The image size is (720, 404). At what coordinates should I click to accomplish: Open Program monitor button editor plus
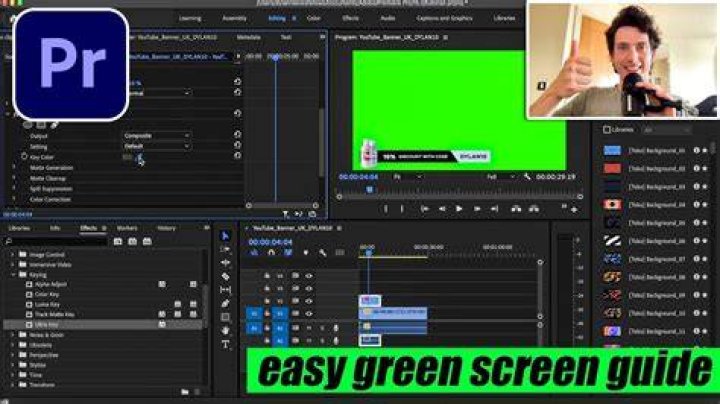tap(574, 209)
